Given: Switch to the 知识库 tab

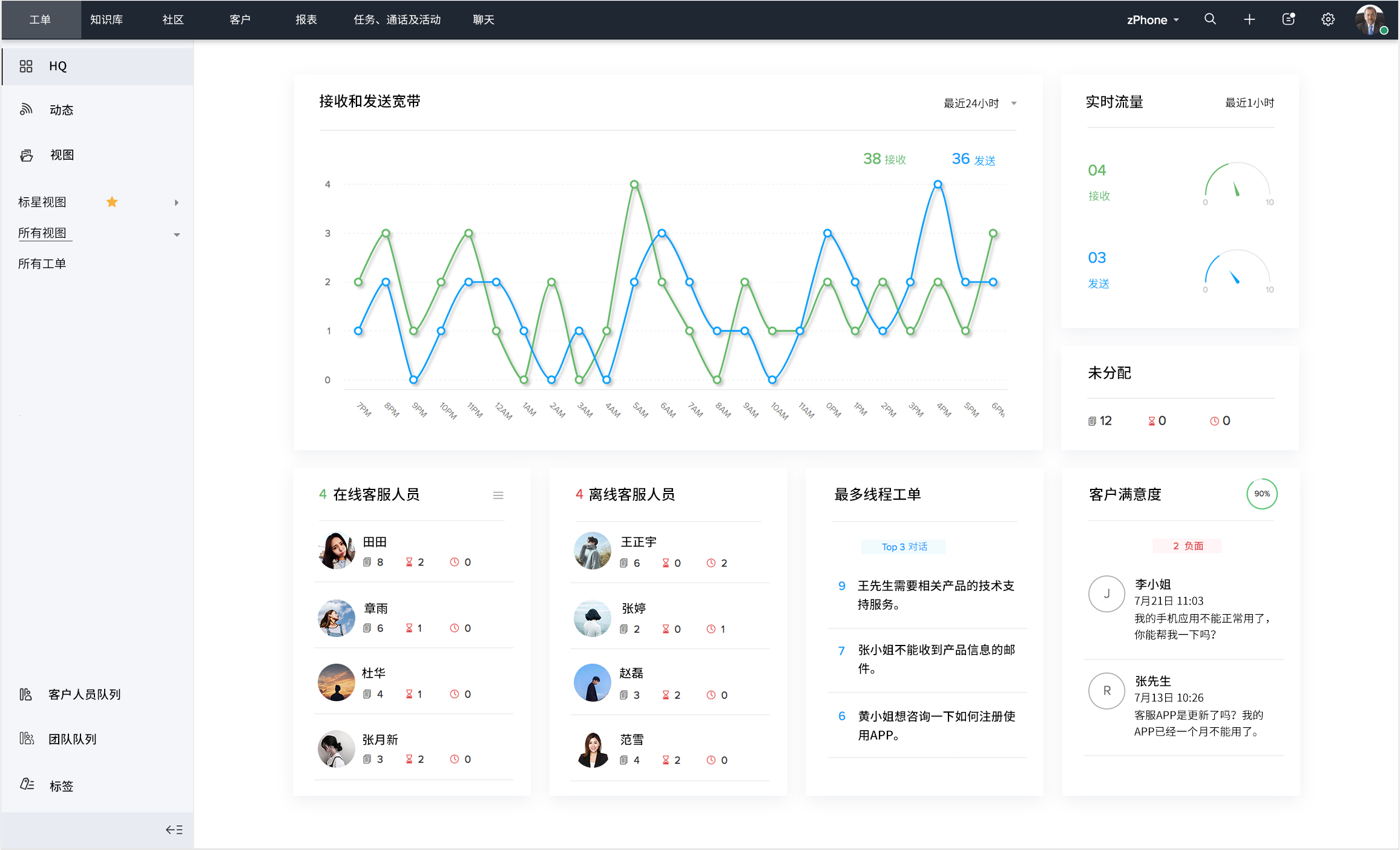Looking at the screenshot, I should coord(107,20).
